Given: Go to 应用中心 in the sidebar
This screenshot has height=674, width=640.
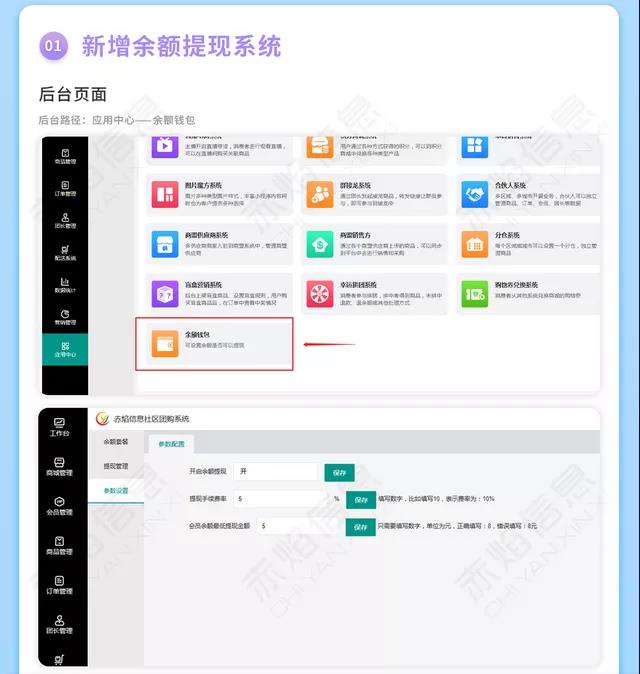Looking at the screenshot, I should click(x=64, y=349).
